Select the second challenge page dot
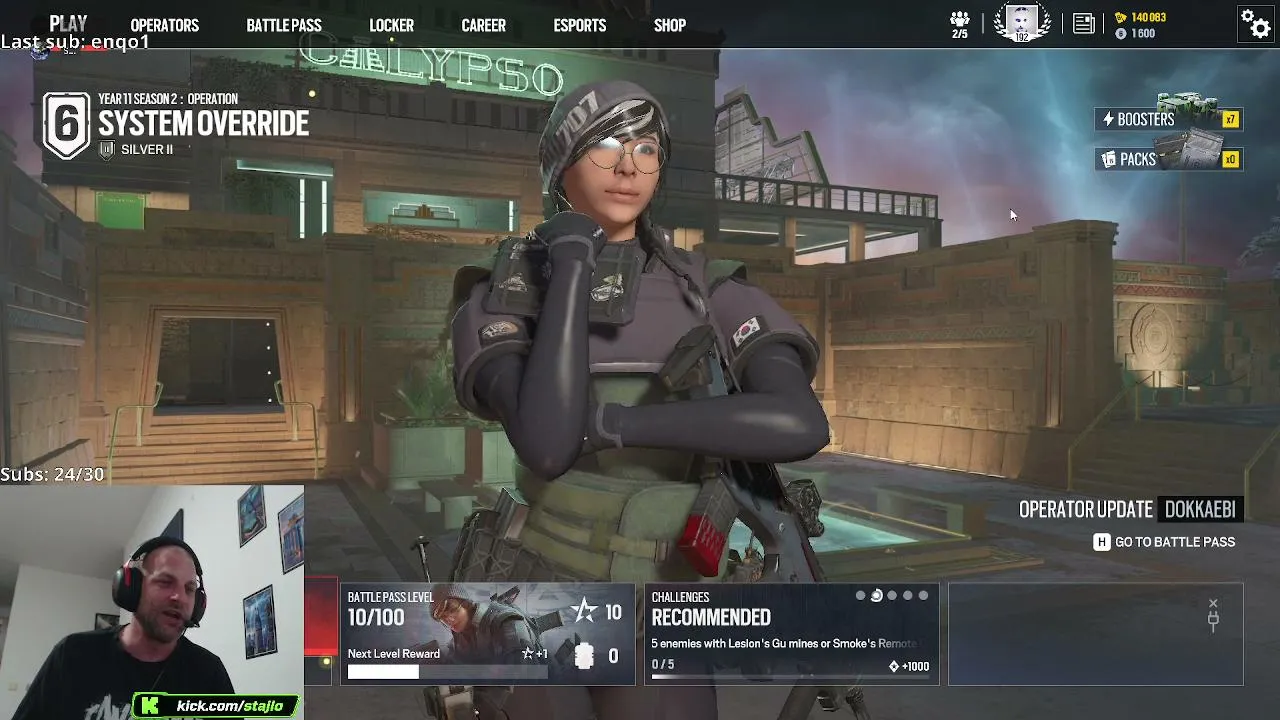 click(x=876, y=596)
